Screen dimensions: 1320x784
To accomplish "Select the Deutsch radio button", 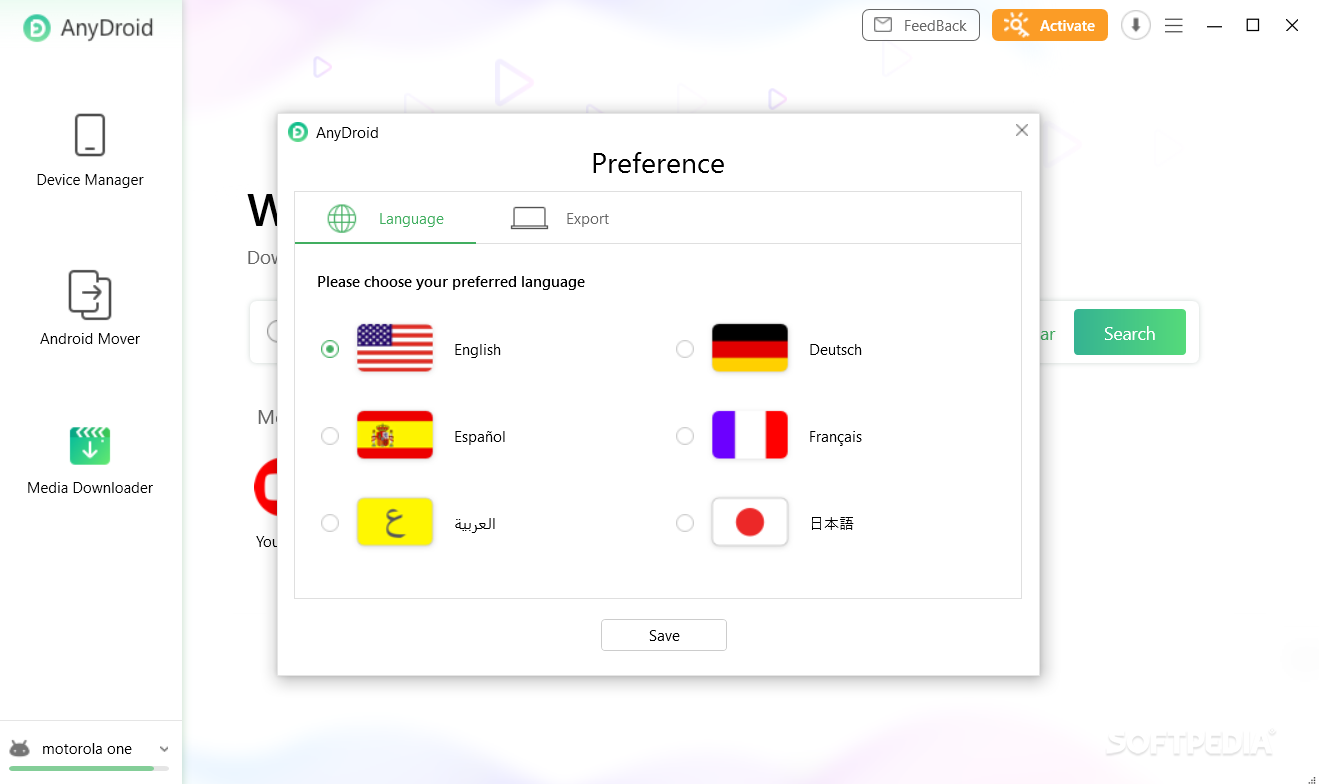I will (685, 349).
